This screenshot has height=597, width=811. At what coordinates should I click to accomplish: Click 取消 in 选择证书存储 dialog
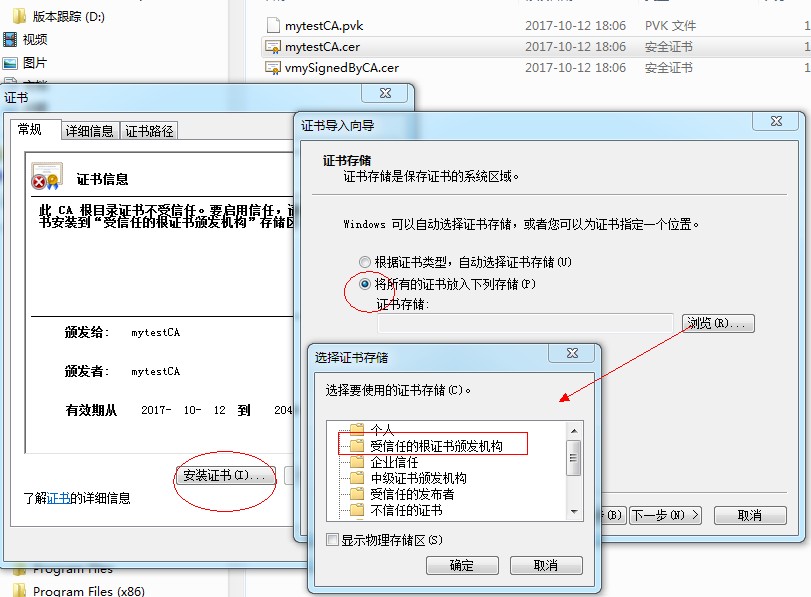point(546,565)
